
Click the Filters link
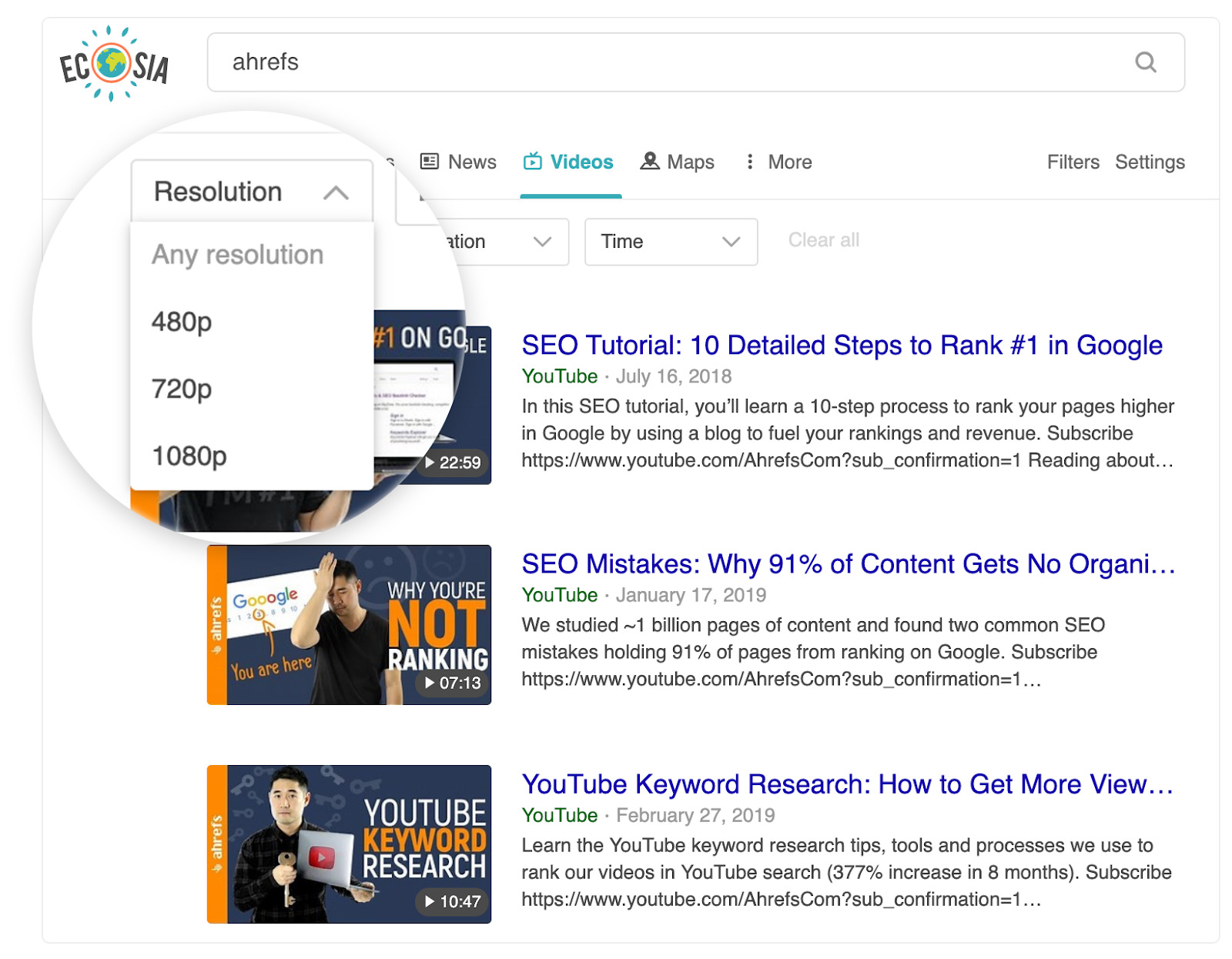pyautogui.click(x=1073, y=162)
